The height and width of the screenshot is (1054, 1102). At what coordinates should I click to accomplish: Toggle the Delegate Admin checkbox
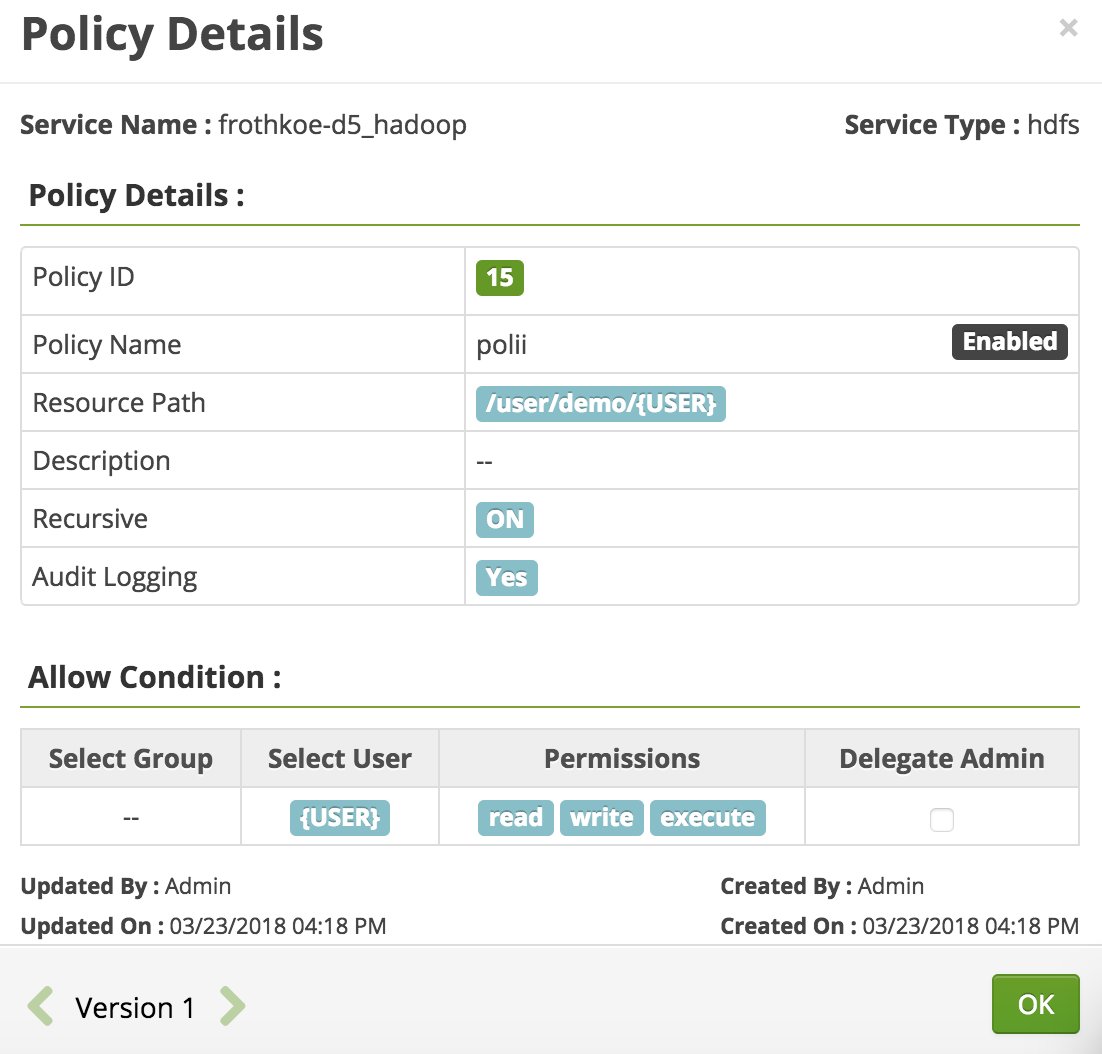[941, 820]
